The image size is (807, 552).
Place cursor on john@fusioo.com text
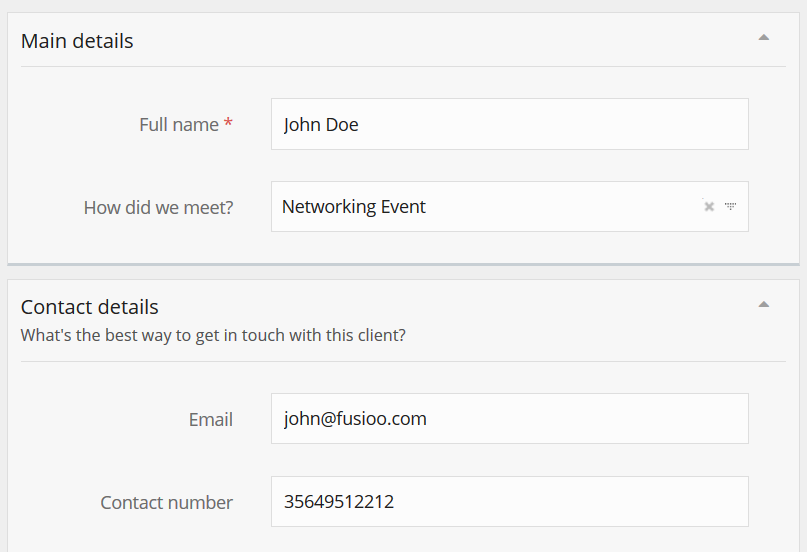pos(355,419)
